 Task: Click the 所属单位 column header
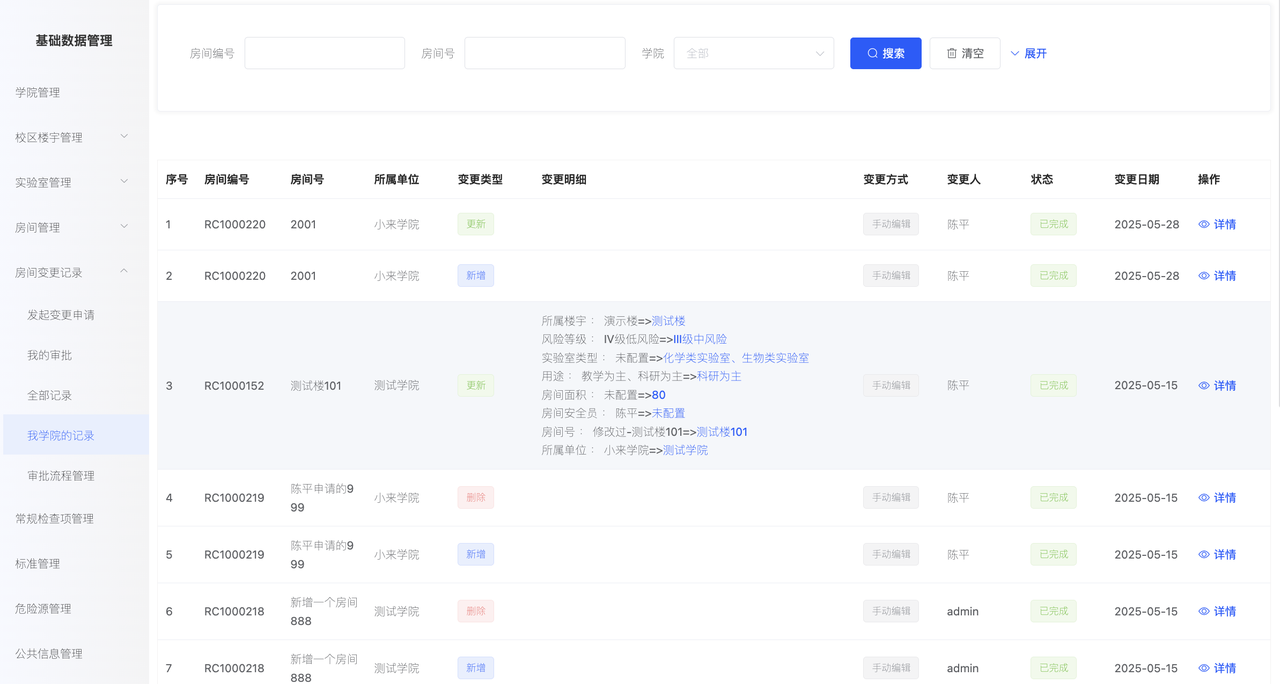coord(396,180)
